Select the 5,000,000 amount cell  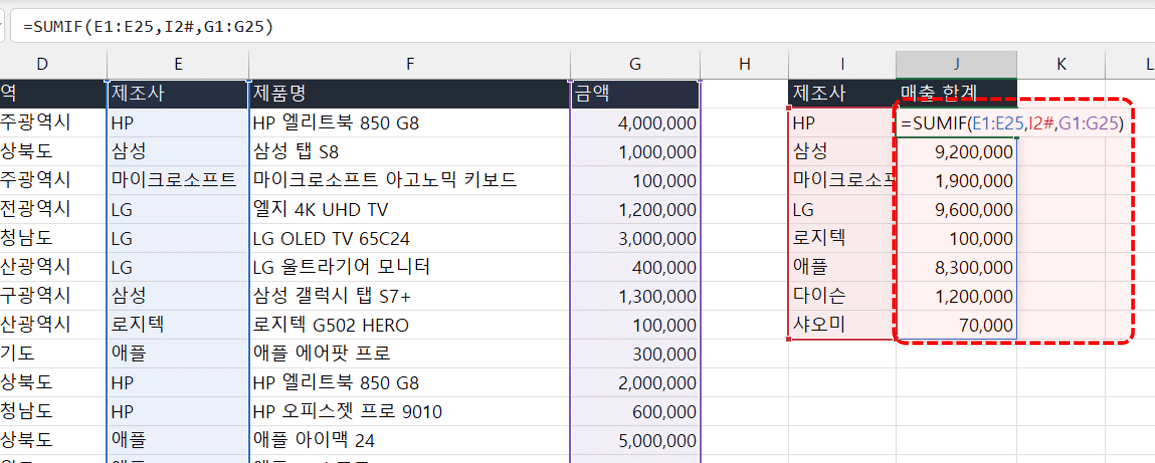[x=636, y=440]
